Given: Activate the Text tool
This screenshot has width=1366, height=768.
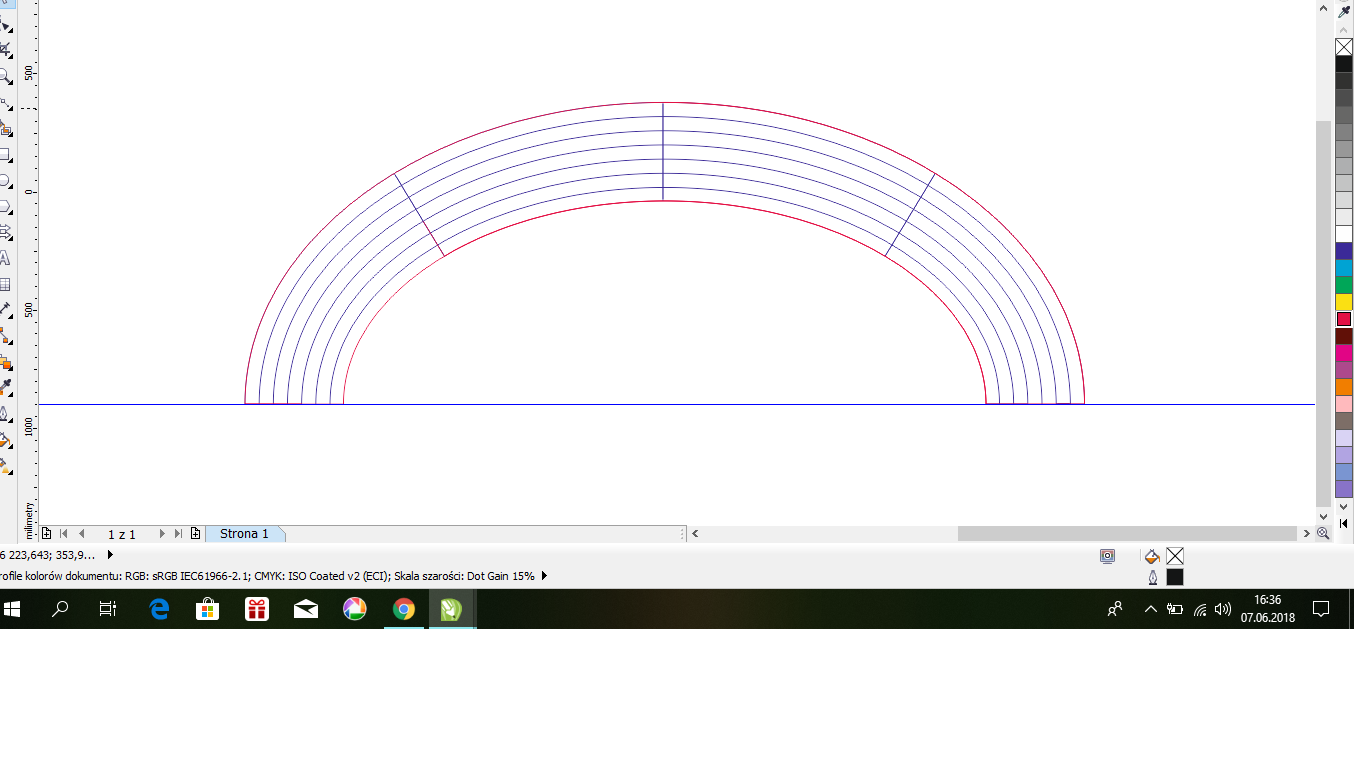Looking at the screenshot, I should pyautogui.click(x=5, y=258).
